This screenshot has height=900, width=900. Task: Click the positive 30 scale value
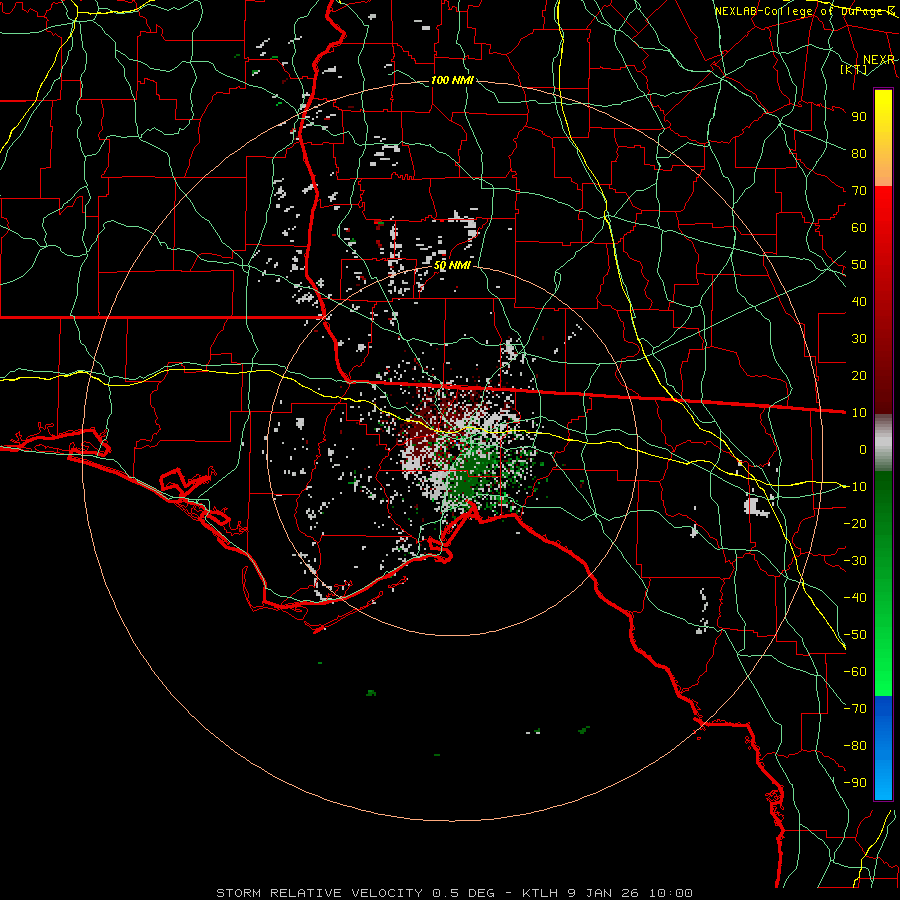(x=859, y=339)
